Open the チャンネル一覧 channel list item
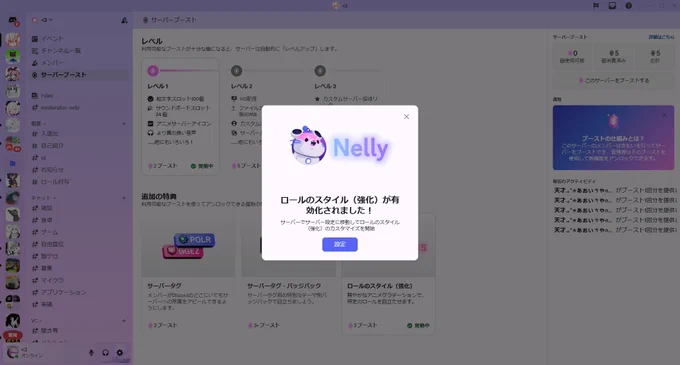The image size is (680, 365). 61,51
